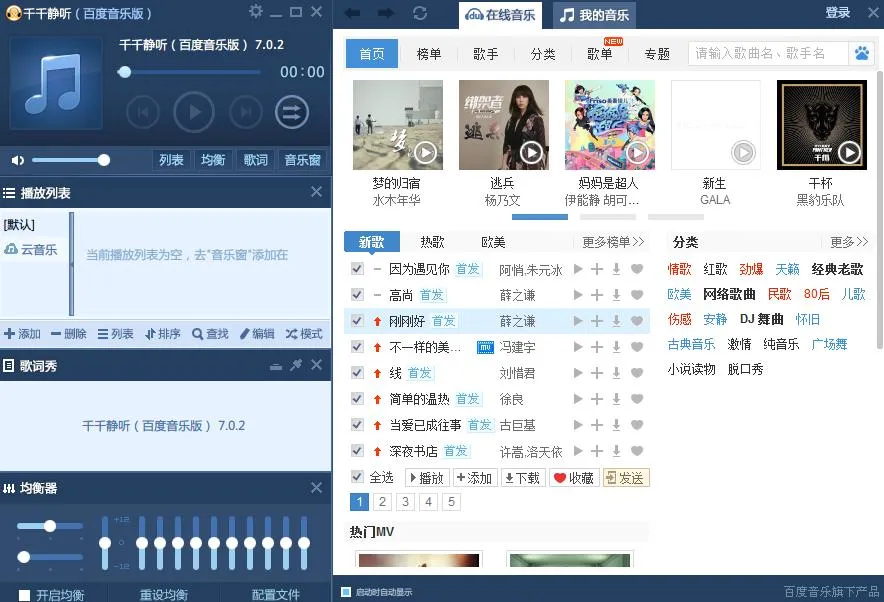Go back with the browser back arrow
This screenshot has width=884, height=602.
[352, 13]
